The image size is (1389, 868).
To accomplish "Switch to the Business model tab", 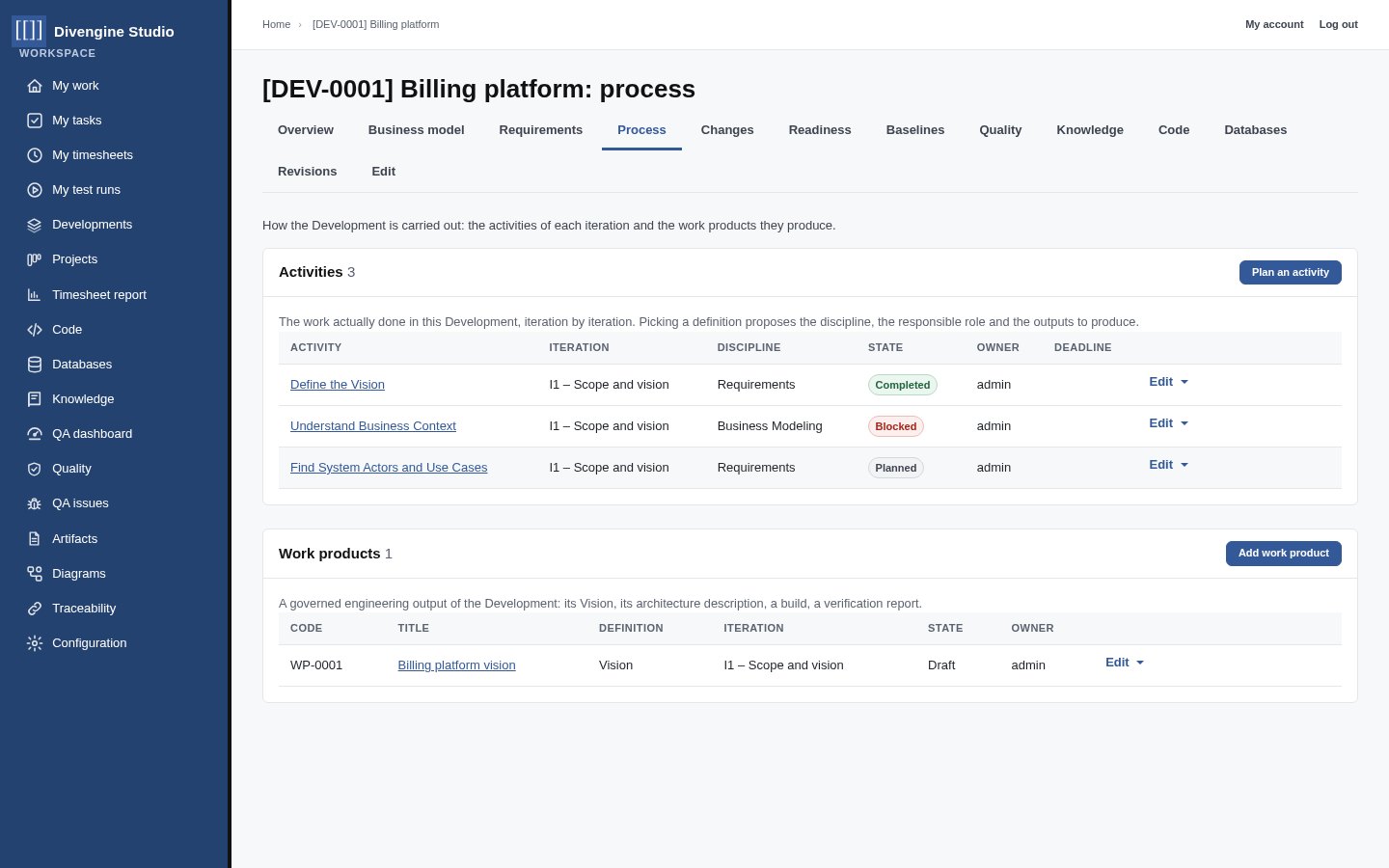I will pos(417,130).
